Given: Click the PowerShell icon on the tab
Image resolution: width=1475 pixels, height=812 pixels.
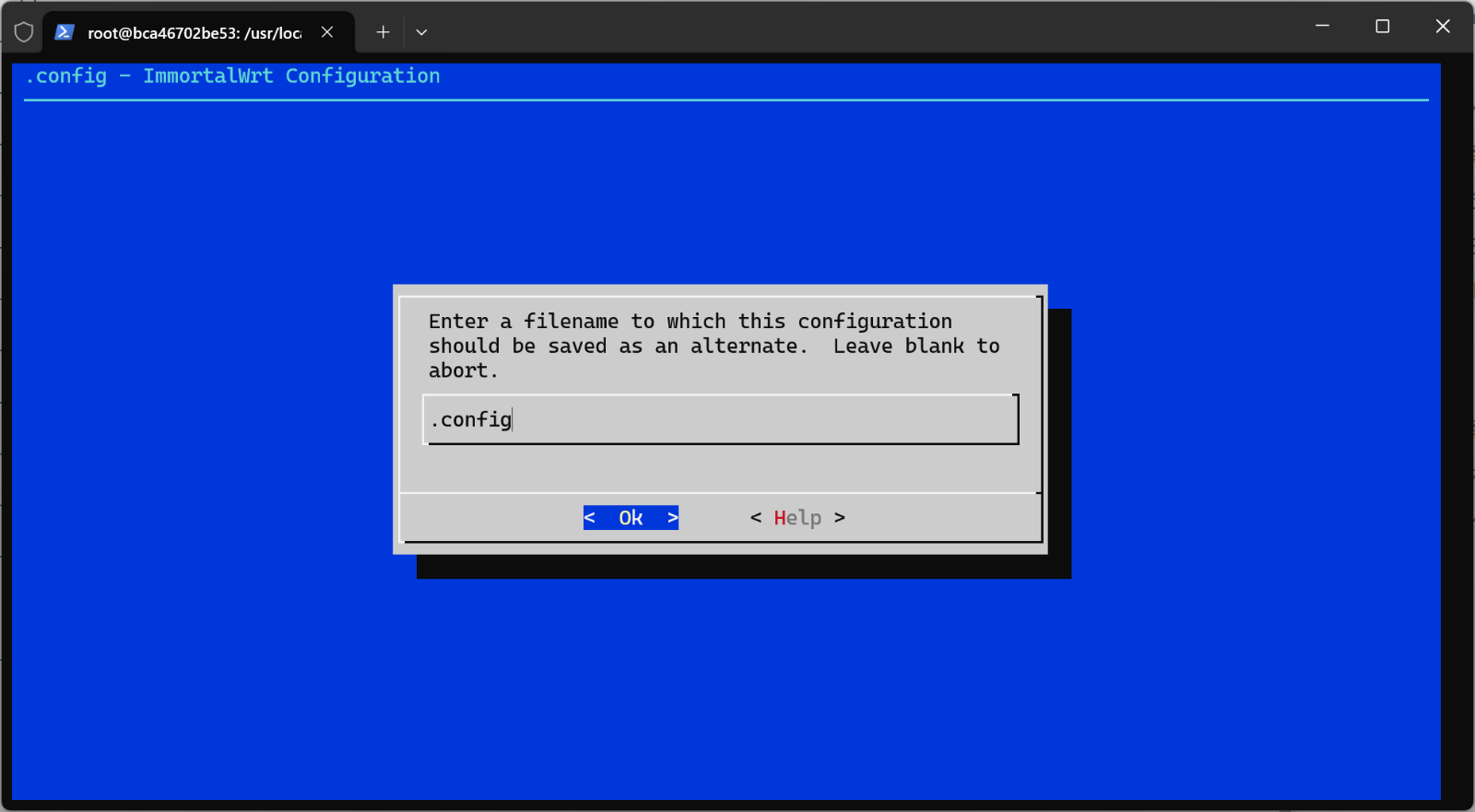Looking at the screenshot, I should pos(64,32).
